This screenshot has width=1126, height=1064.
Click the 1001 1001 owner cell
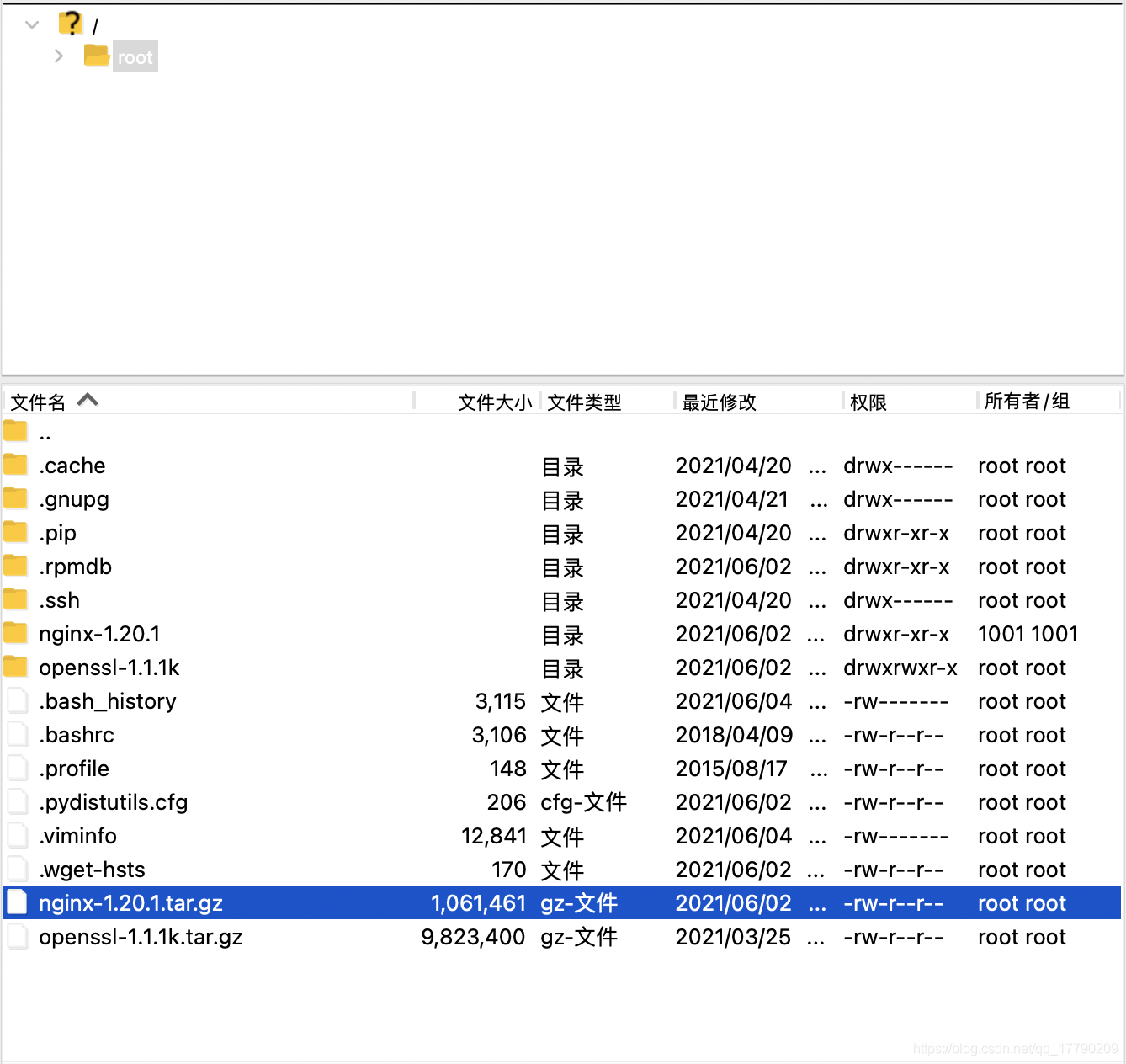(x=1028, y=634)
